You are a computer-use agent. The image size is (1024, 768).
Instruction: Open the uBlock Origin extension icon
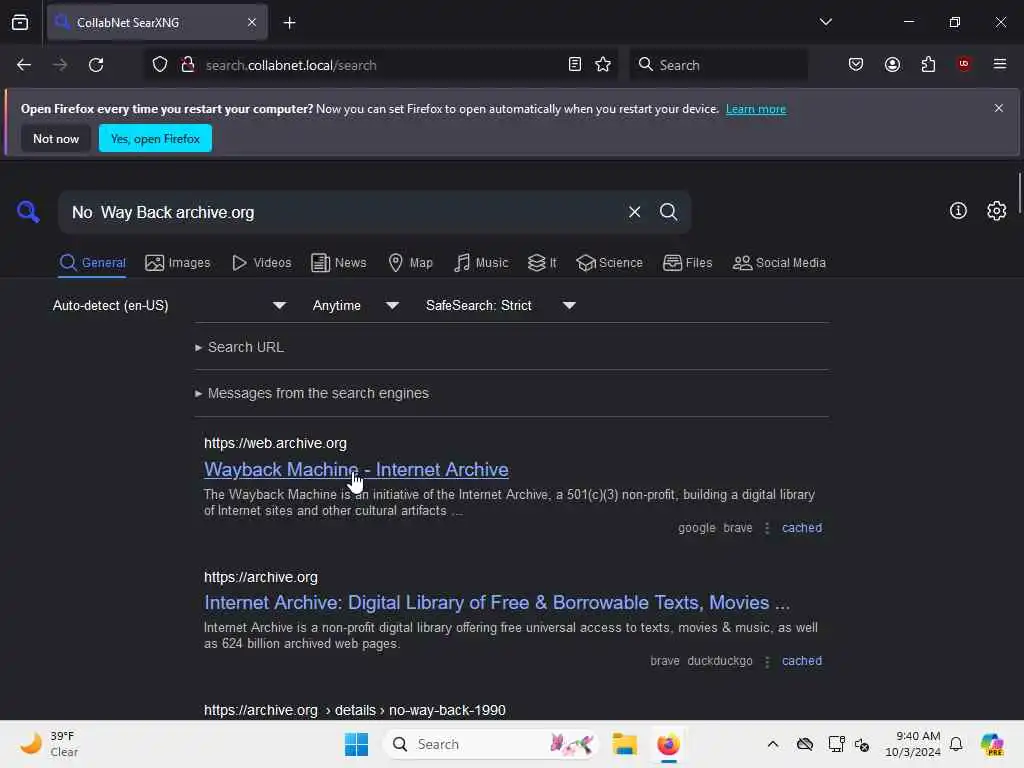[964, 64]
